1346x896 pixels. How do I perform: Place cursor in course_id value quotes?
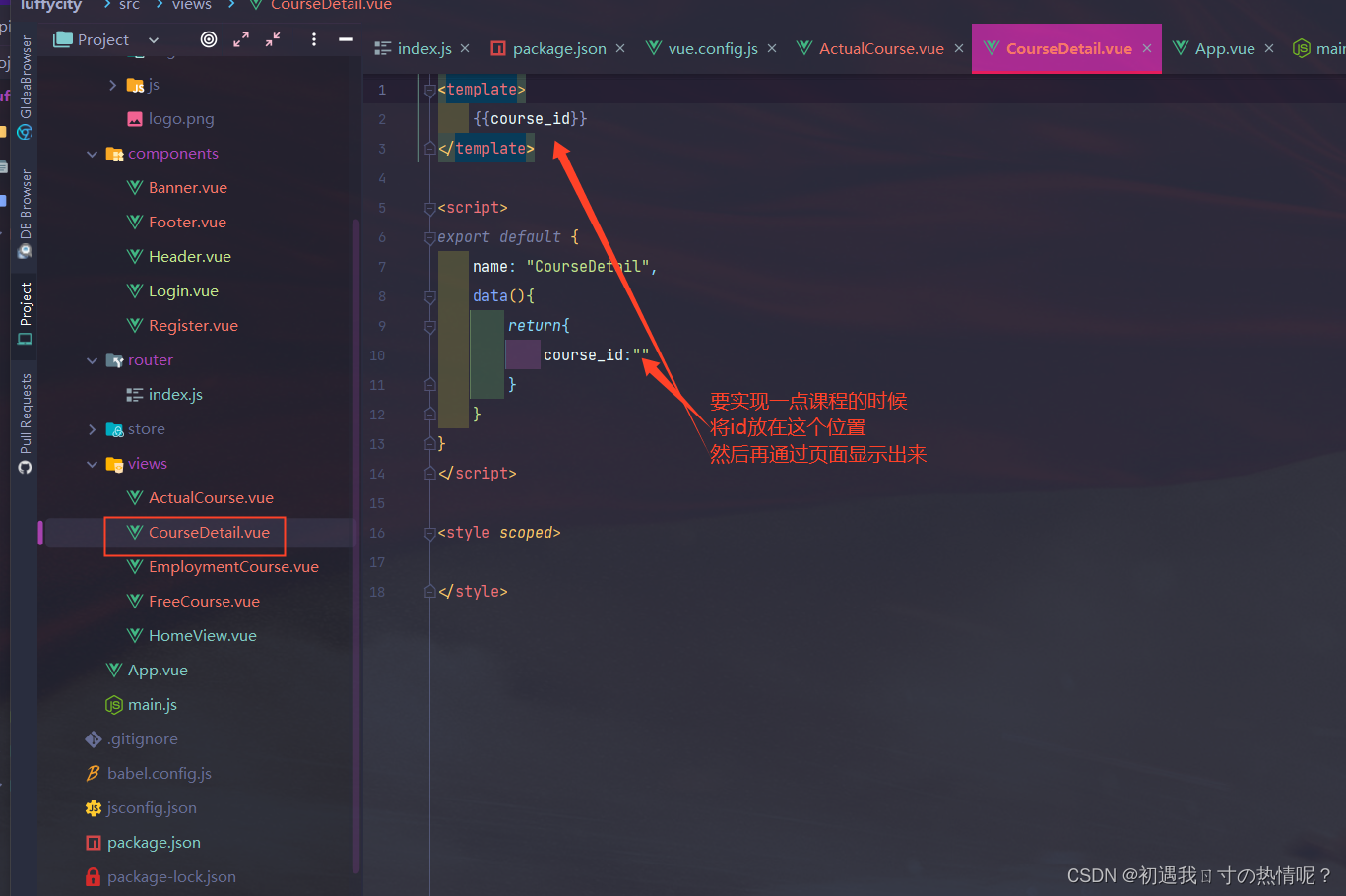coord(641,355)
